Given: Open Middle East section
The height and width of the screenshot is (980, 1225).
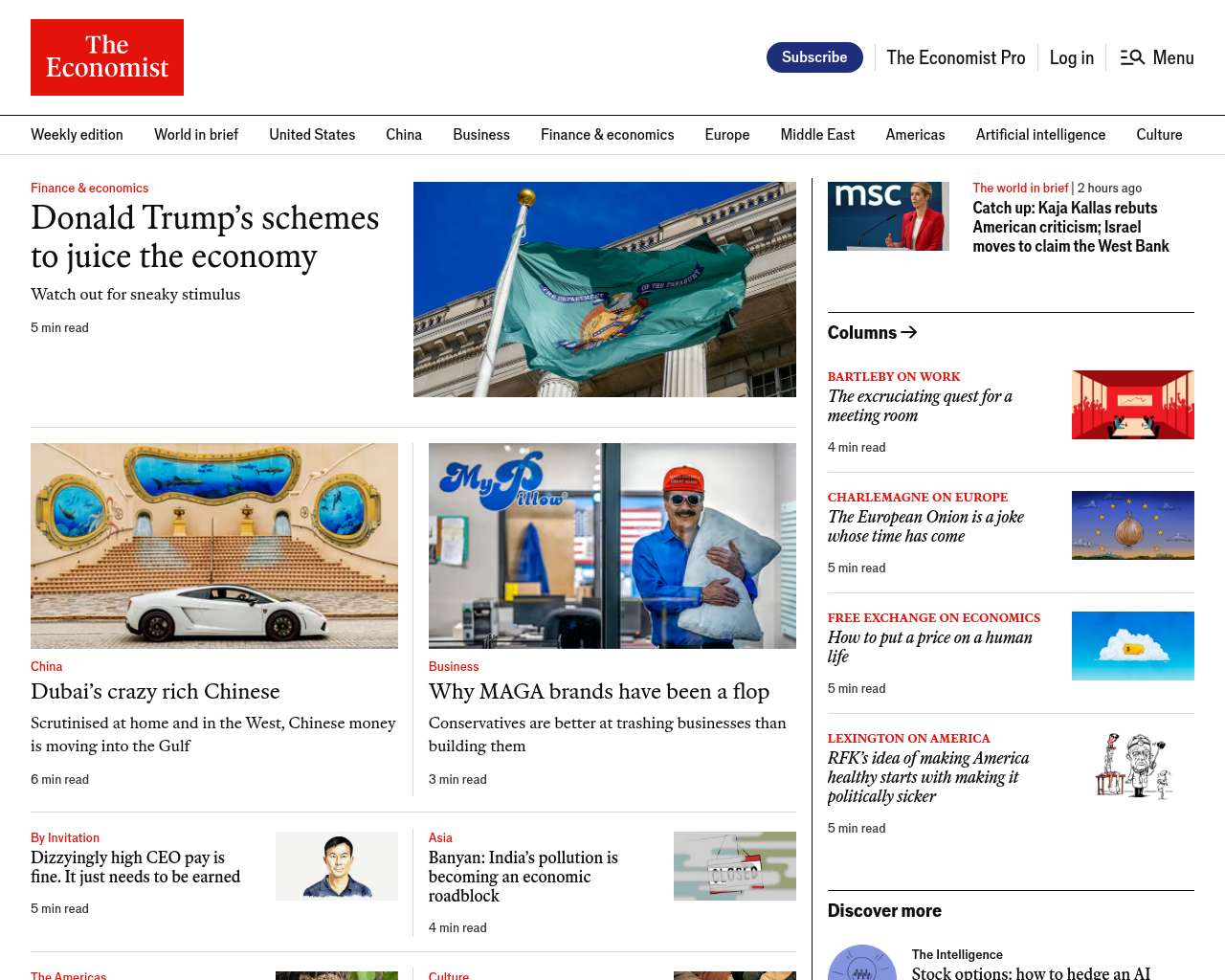Looking at the screenshot, I should (817, 135).
